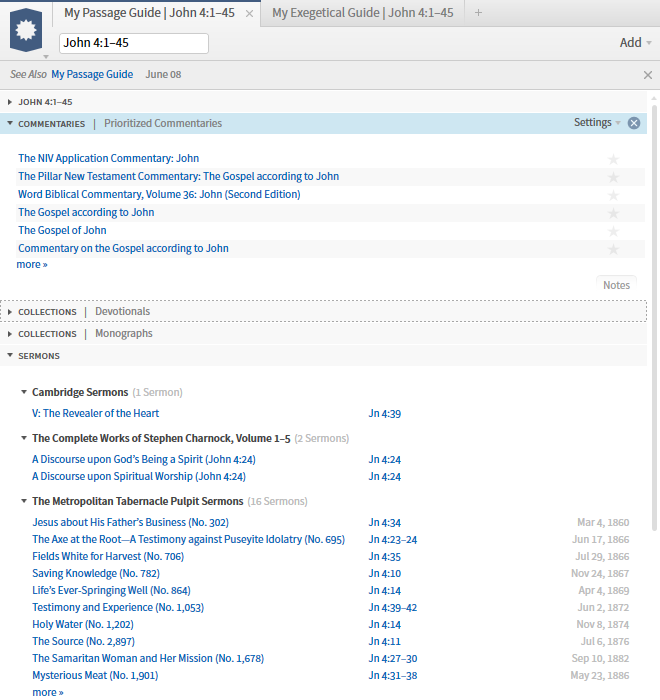Click the Notes button
Viewport: 660px width, 700px height.
coord(616,285)
